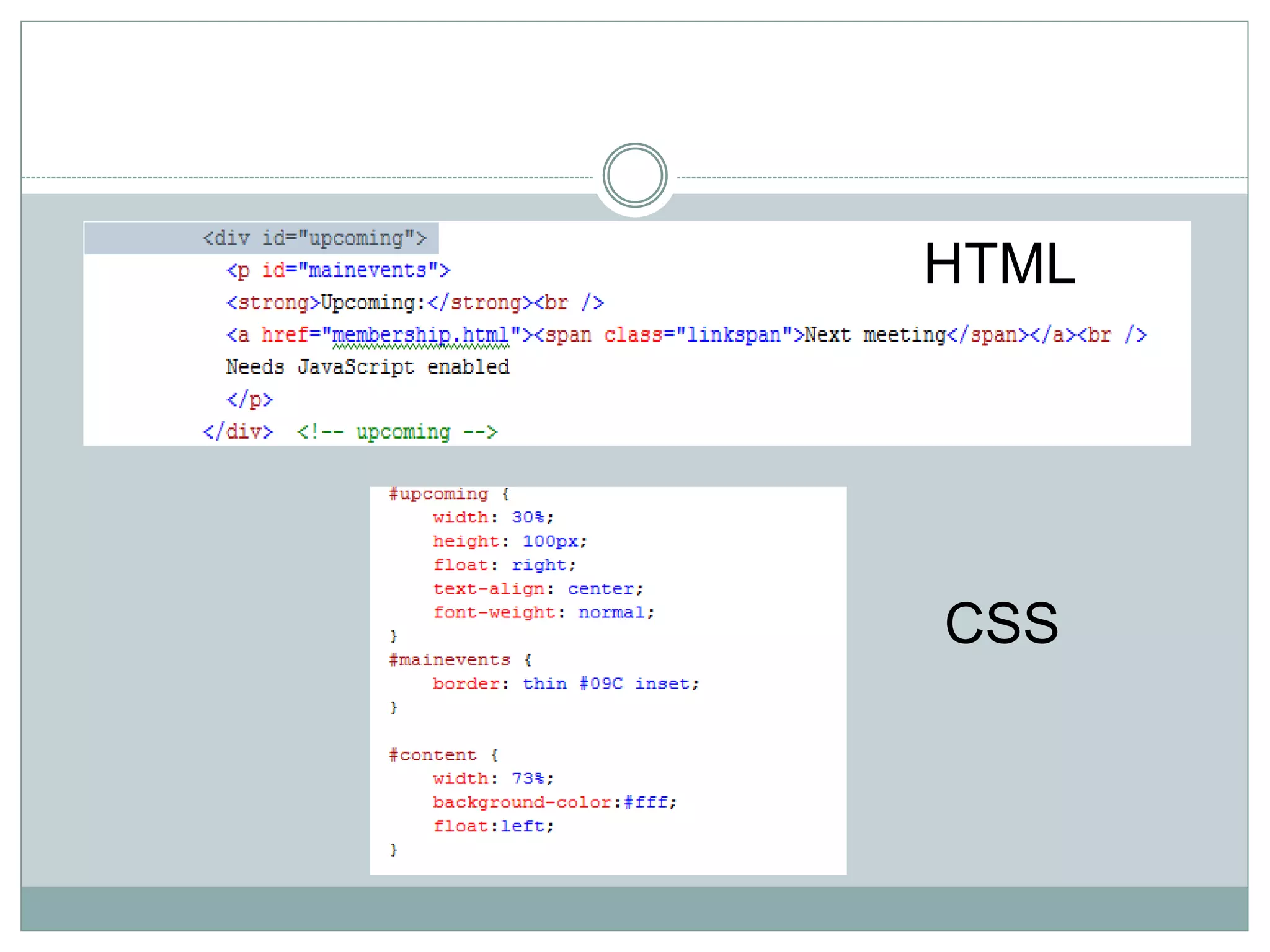This screenshot has height=952, width=1270.
Task: Click the 'width: 30%;' declaration
Action: [493, 518]
